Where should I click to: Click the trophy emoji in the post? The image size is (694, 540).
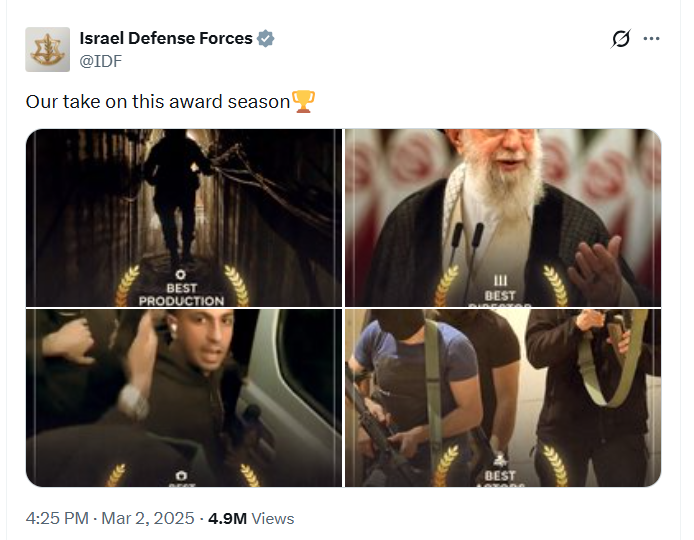[x=302, y=101]
